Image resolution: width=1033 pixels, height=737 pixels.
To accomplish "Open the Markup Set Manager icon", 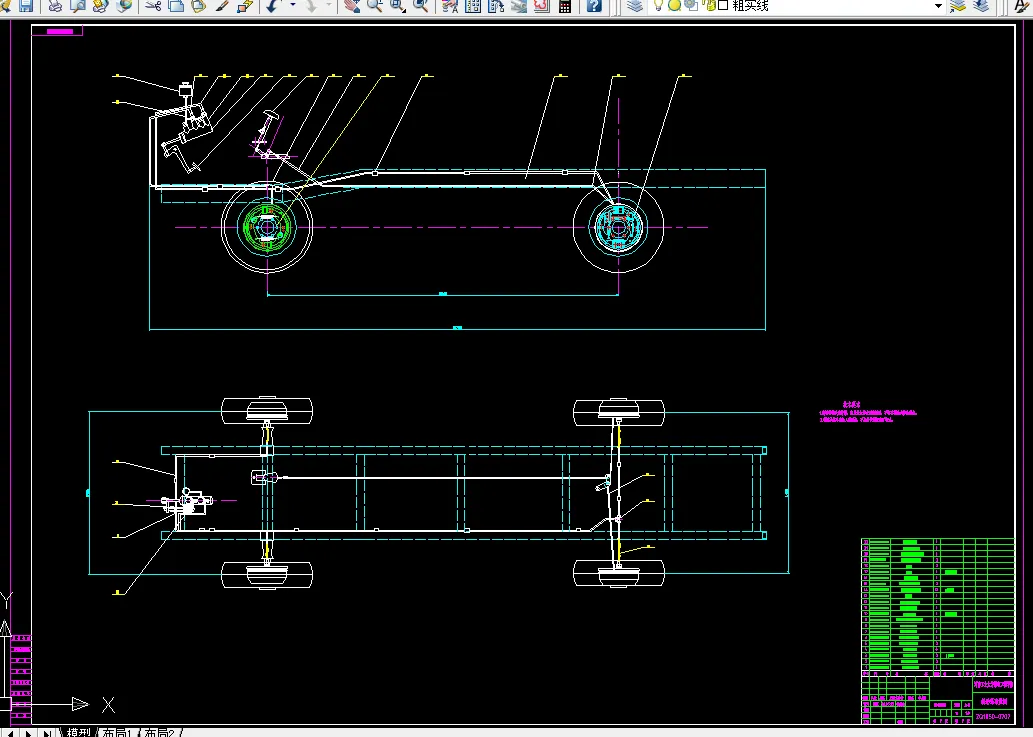I will tap(542, 6).
